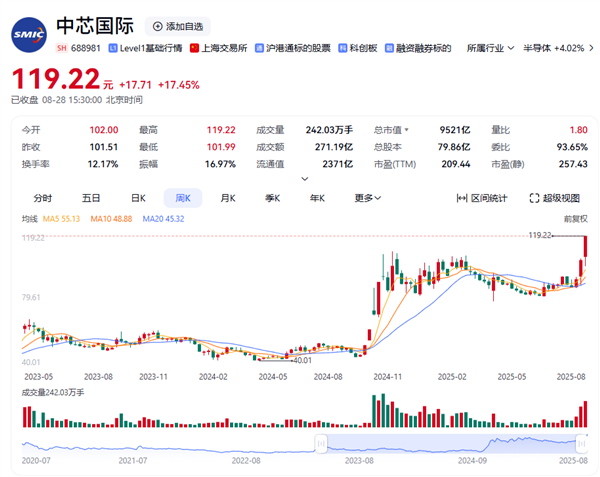
Task: Add stock via 添加自选 button
Action: [177, 27]
